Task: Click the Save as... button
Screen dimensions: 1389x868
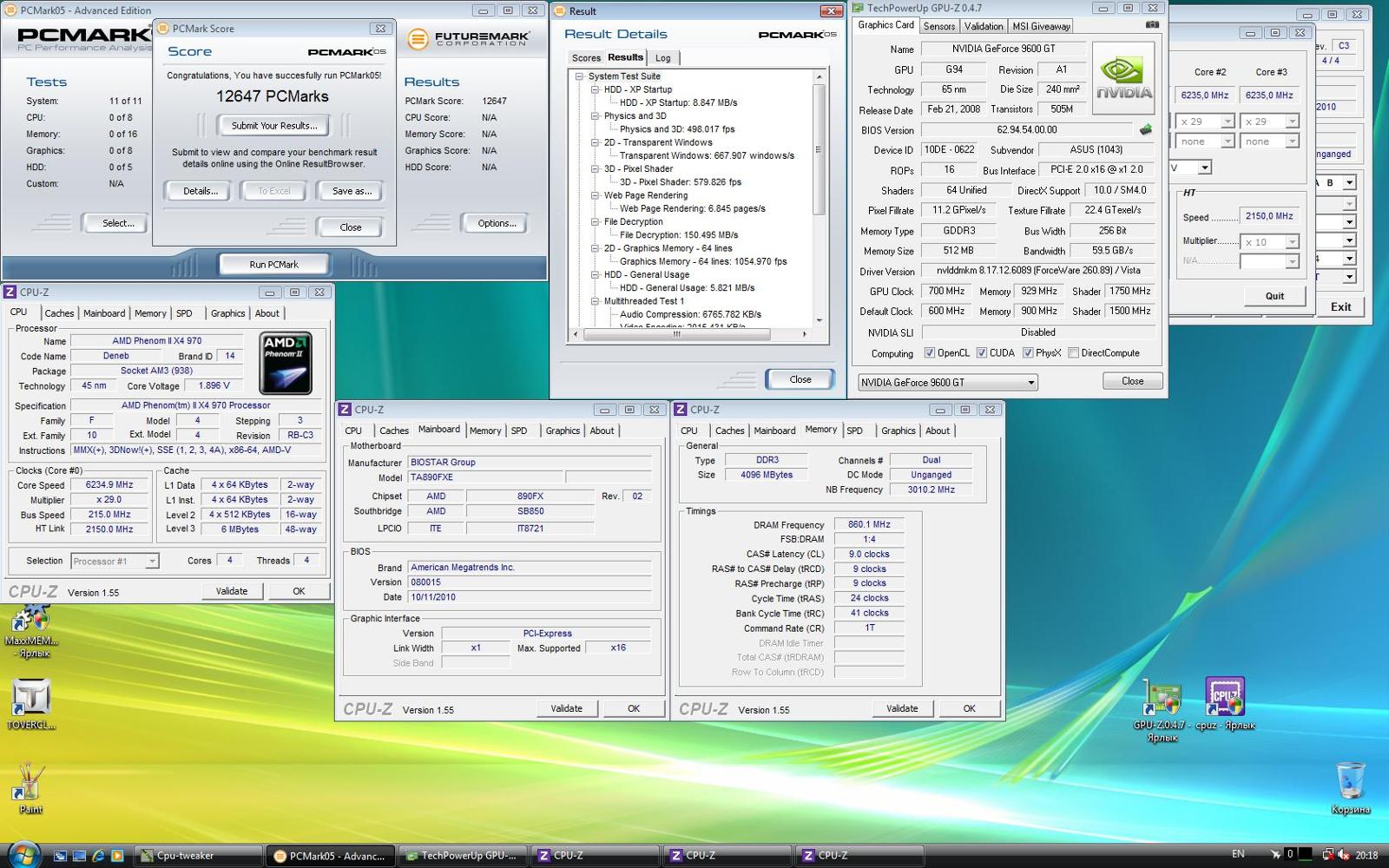Action: pyautogui.click(x=352, y=191)
